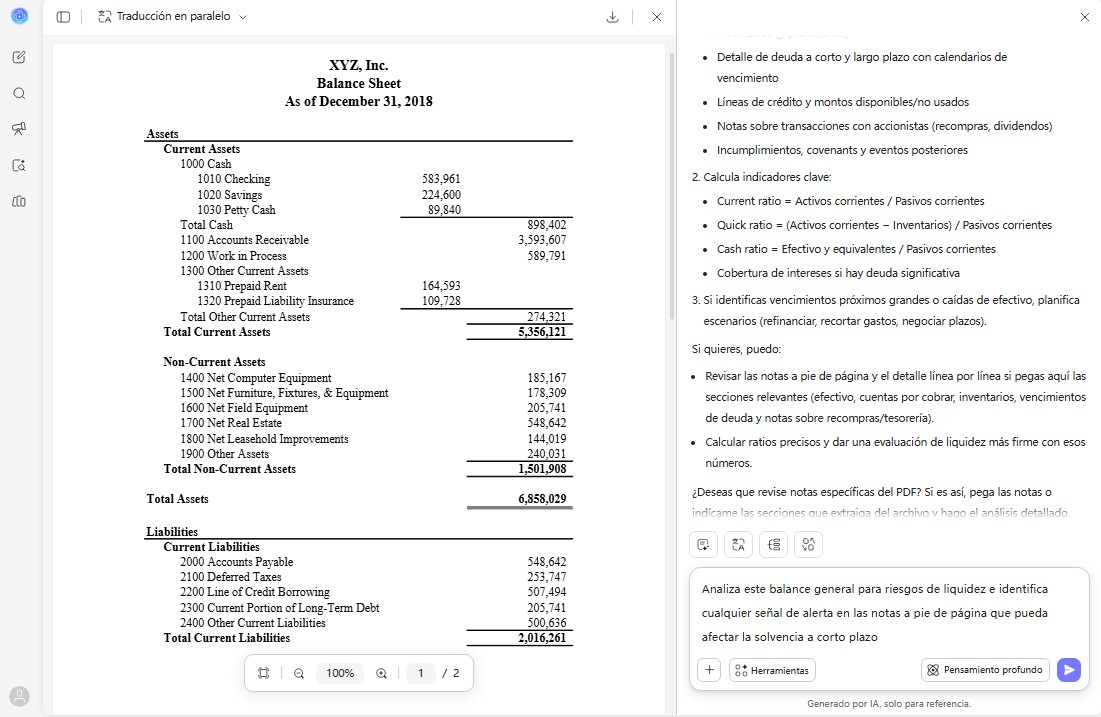Click 'Liabilities' section heading
Viewport: 1101px width, 717px height.
tap(172, 532)
